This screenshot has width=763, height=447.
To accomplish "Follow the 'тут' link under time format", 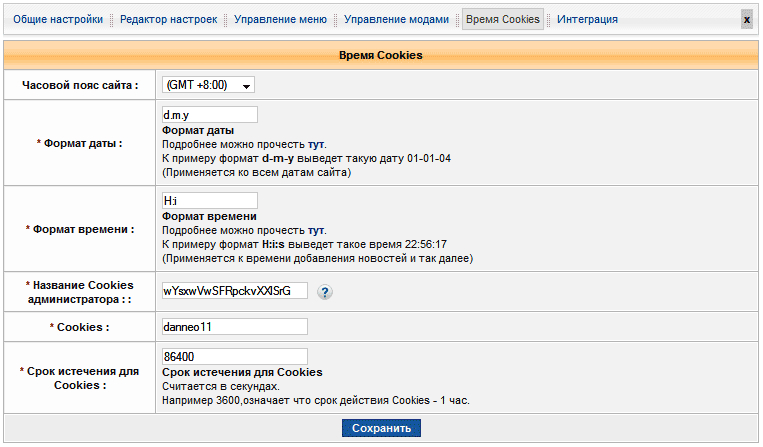I will (315, 230).
